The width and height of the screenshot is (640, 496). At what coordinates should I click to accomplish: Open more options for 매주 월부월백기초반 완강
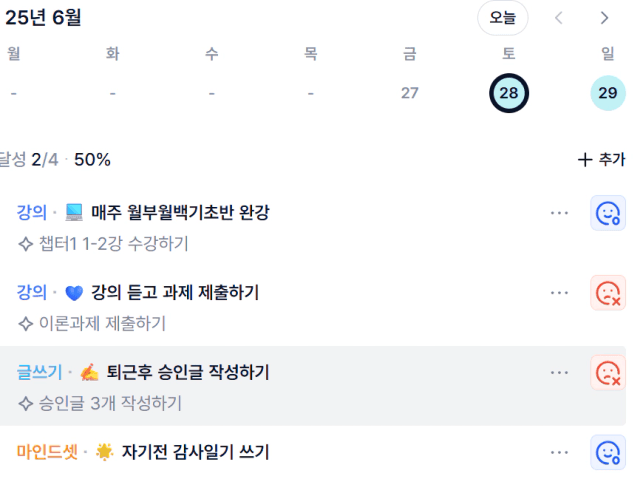click(559, 213)
